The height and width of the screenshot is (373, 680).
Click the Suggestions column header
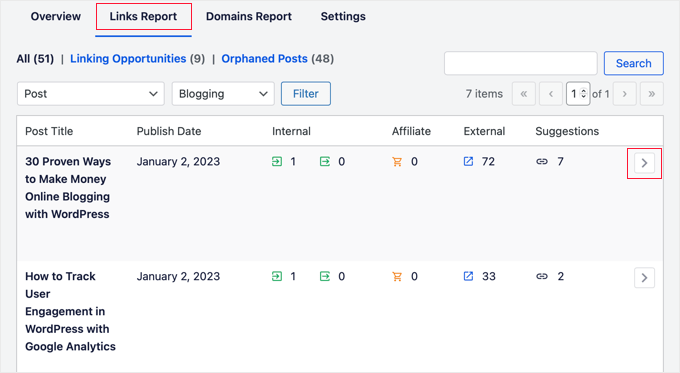pos(567,131)
